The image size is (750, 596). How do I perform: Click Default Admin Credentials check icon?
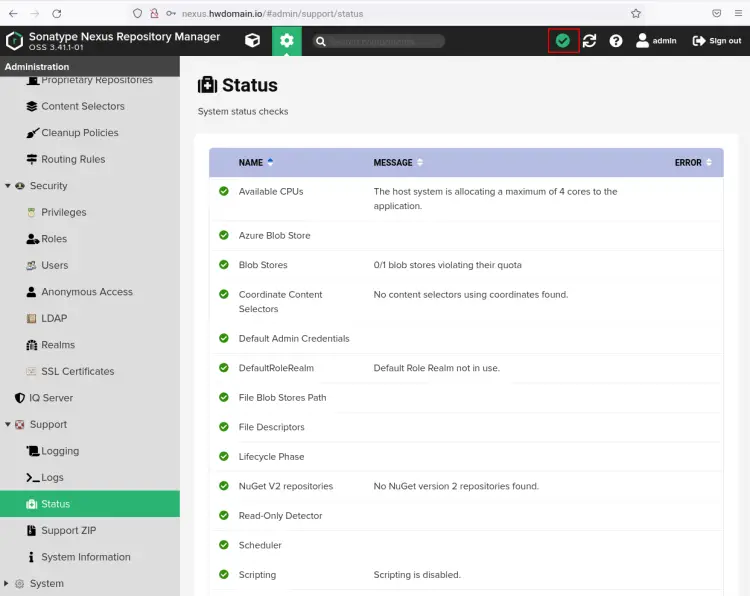[224, 338]
